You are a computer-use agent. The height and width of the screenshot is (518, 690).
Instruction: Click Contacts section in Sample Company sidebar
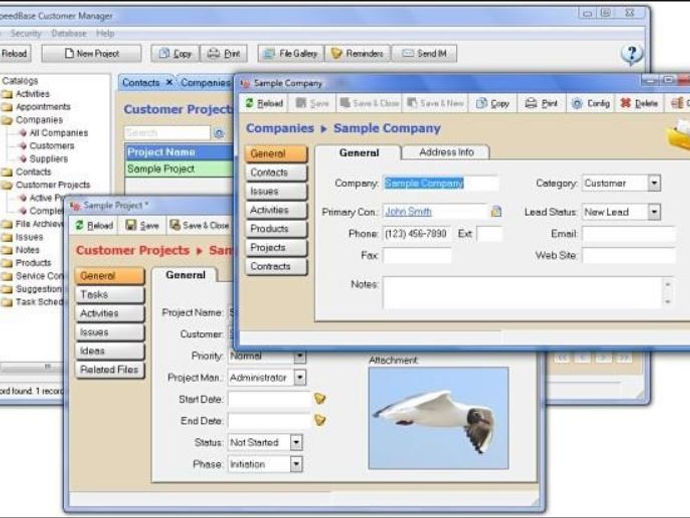[276, 173]
